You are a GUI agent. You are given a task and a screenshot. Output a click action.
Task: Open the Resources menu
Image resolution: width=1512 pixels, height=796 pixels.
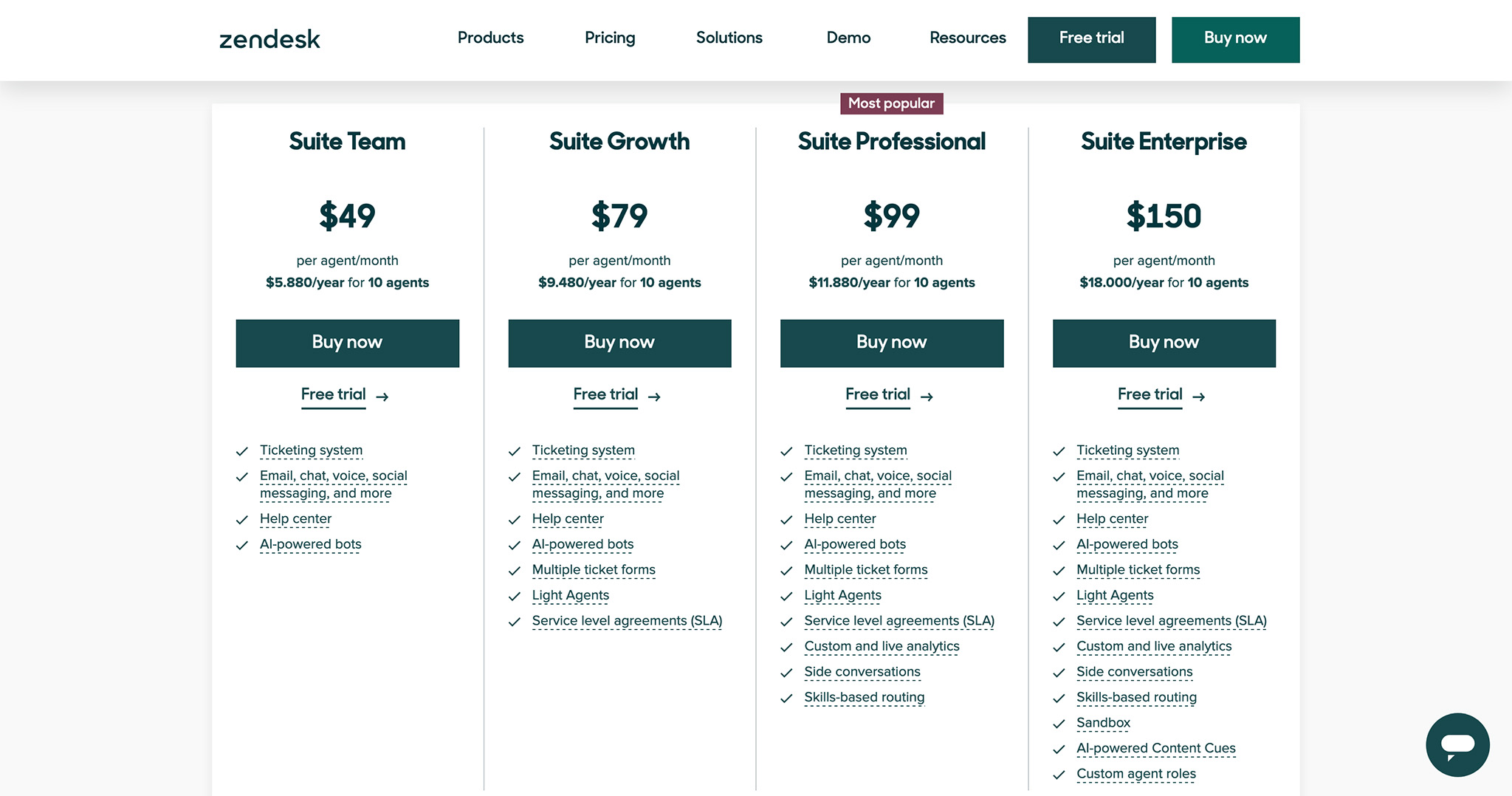967,38
